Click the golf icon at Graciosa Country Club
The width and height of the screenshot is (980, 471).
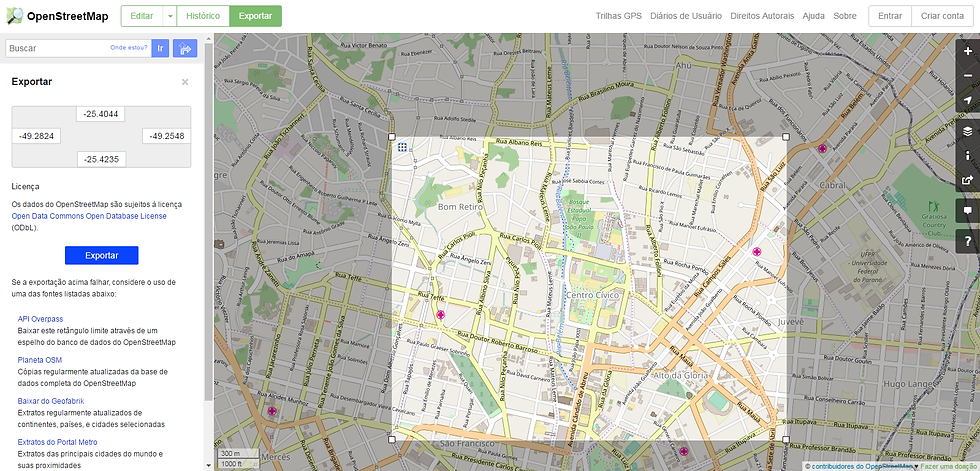(x=935, y=206)
